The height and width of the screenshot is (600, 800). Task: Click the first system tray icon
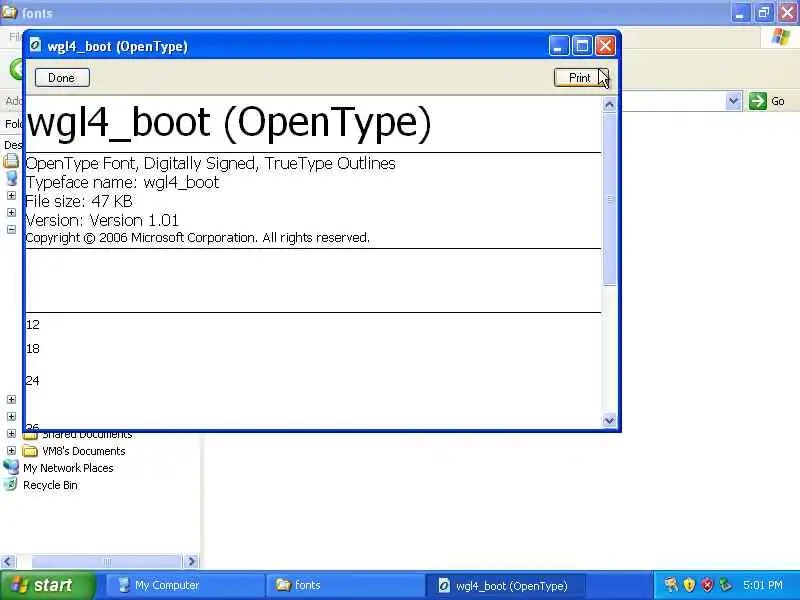tap(671, 585)
